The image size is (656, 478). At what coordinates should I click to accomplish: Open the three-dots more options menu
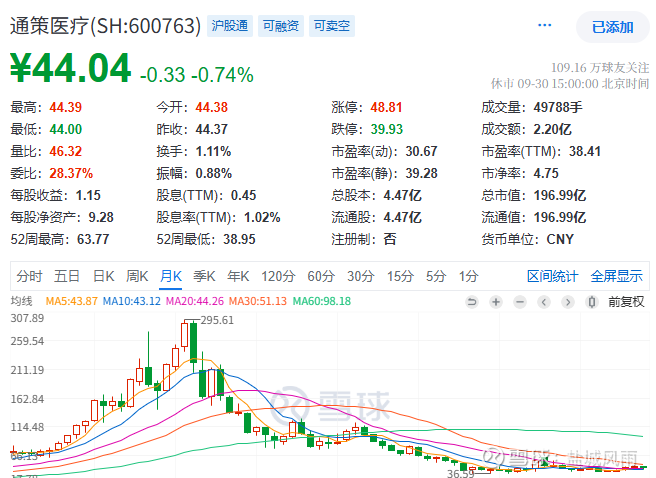(544, 26)
